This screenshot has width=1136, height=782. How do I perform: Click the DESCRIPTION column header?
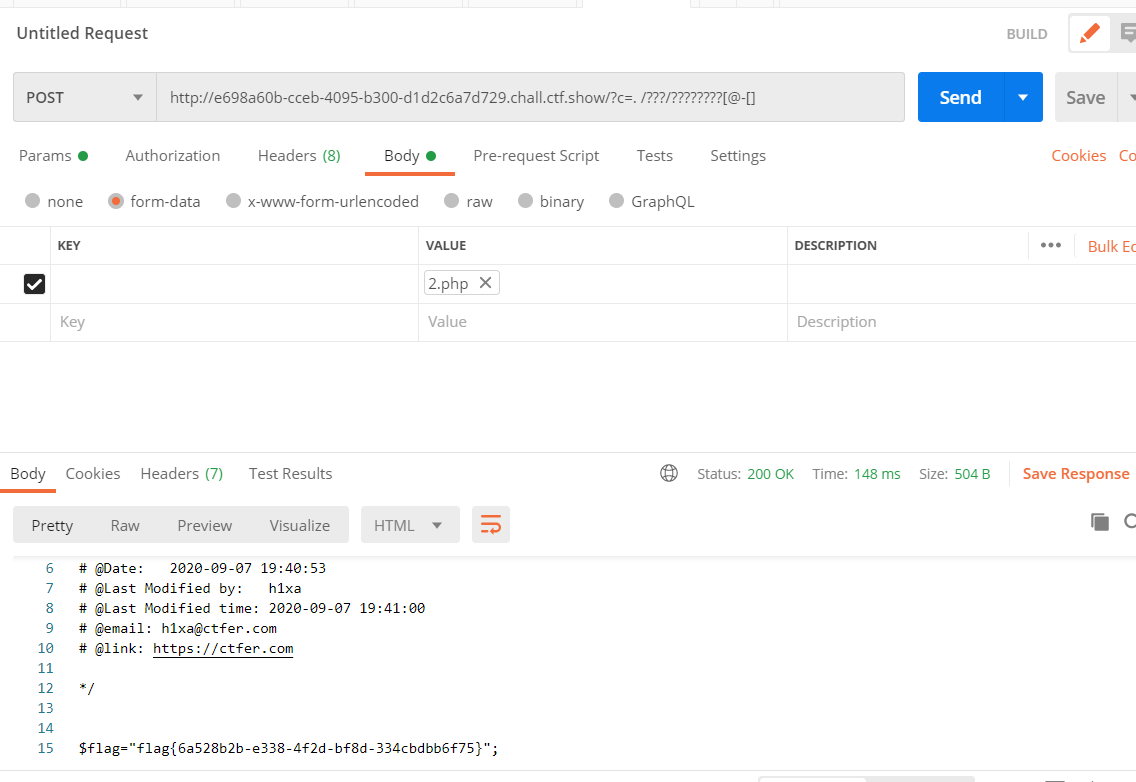[x=835, y=246]
